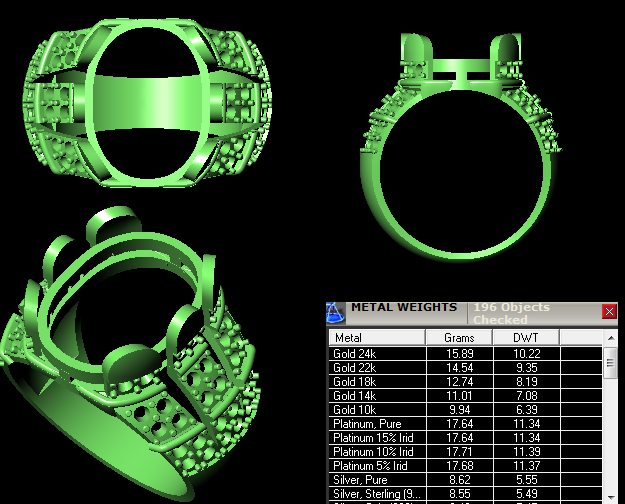Click the table scrollbar up arrow
This screenshot has width=625, height=504.
point(611,338)
